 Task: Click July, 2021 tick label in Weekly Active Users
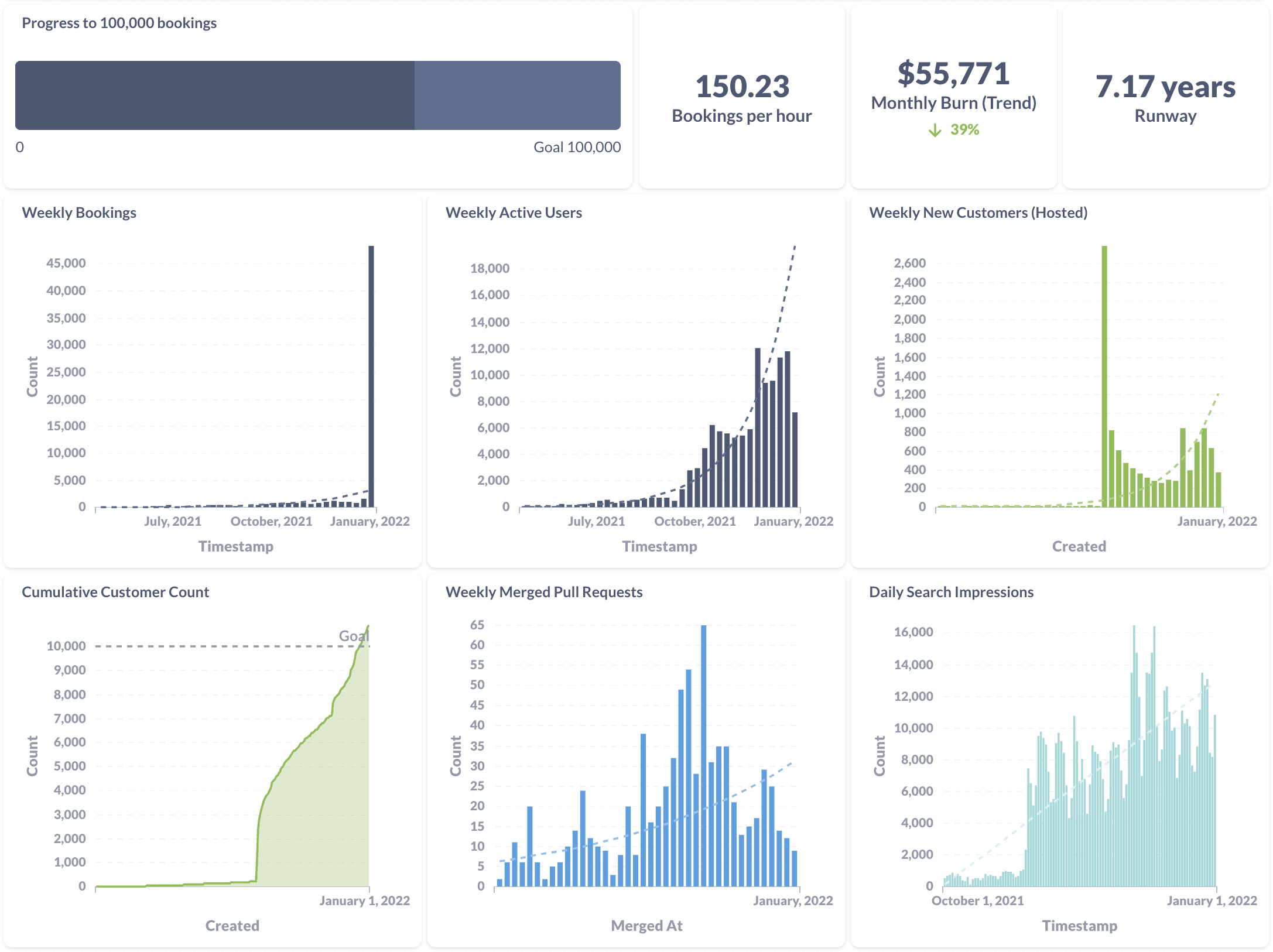(597, 522)
